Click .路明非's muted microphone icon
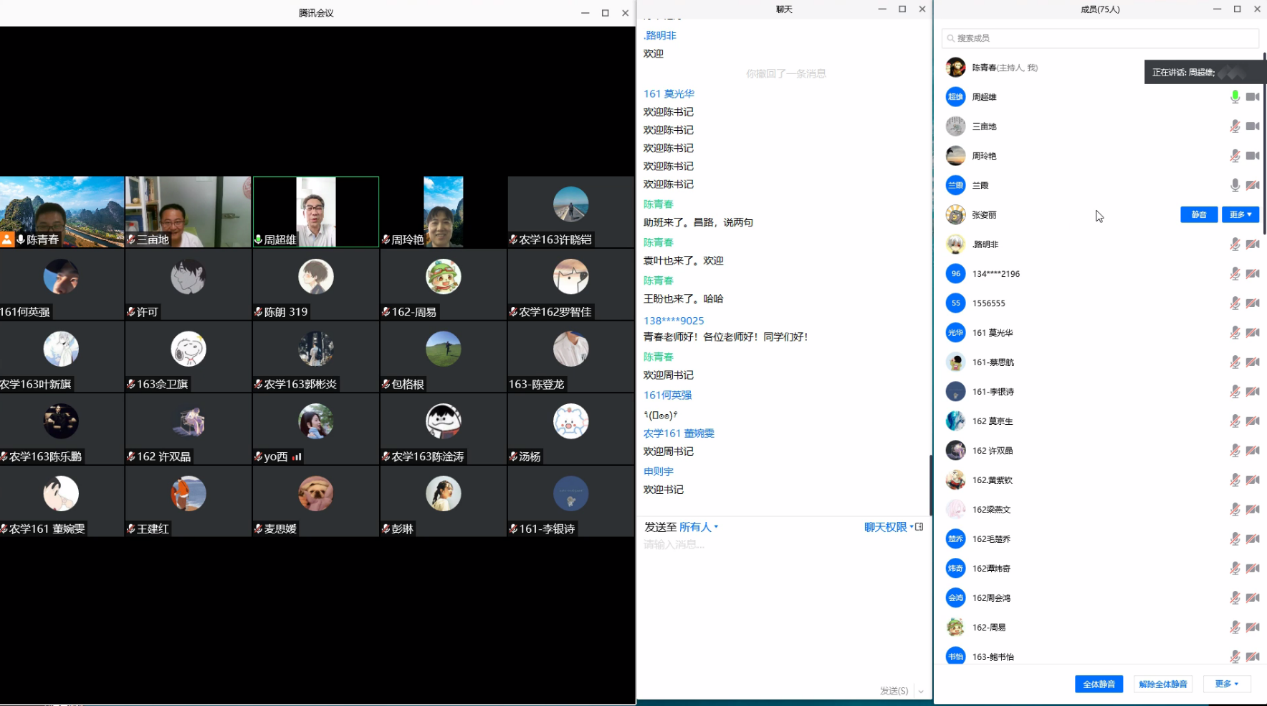 pyautogui.click(x=1235, y=244)
